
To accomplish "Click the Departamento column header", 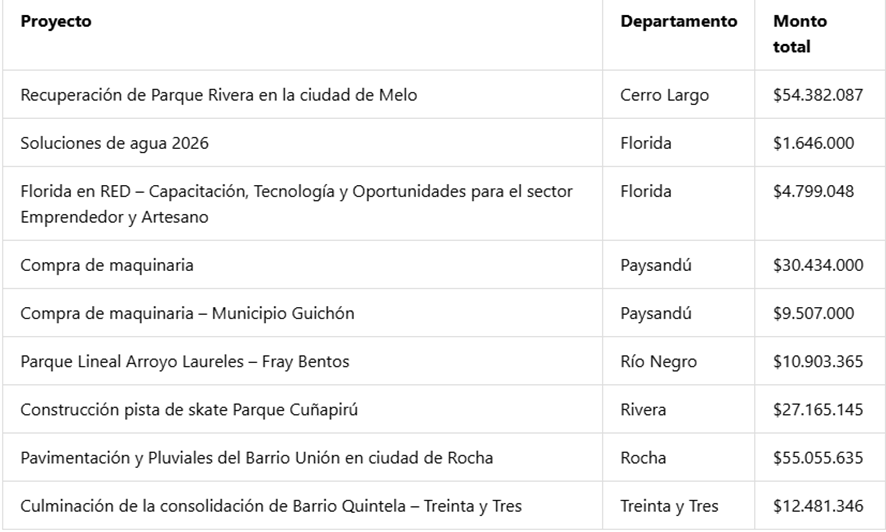I will tap(678, 21).
